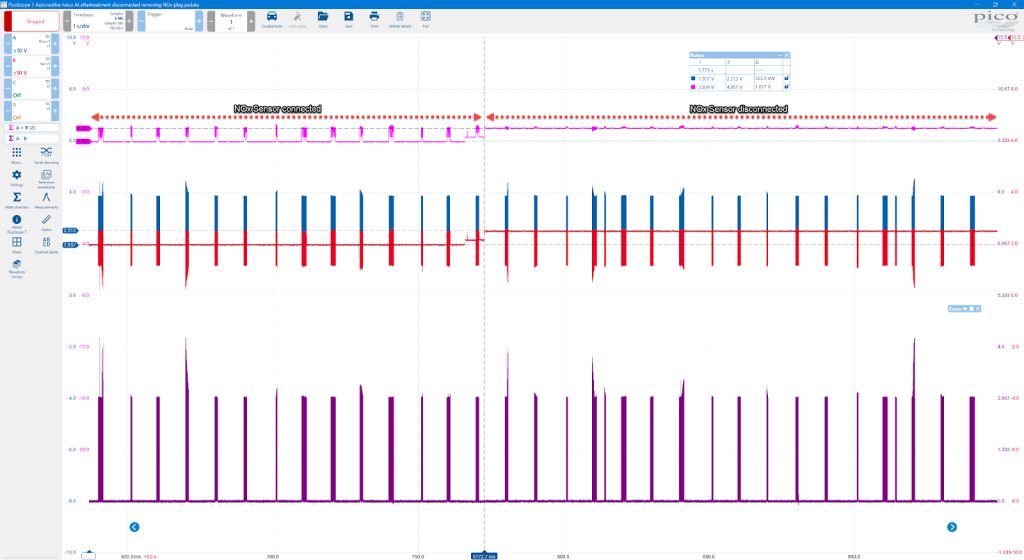Open the Measurements tool
The width and height of the screenshot is (1024, 560).
point(46,199)
